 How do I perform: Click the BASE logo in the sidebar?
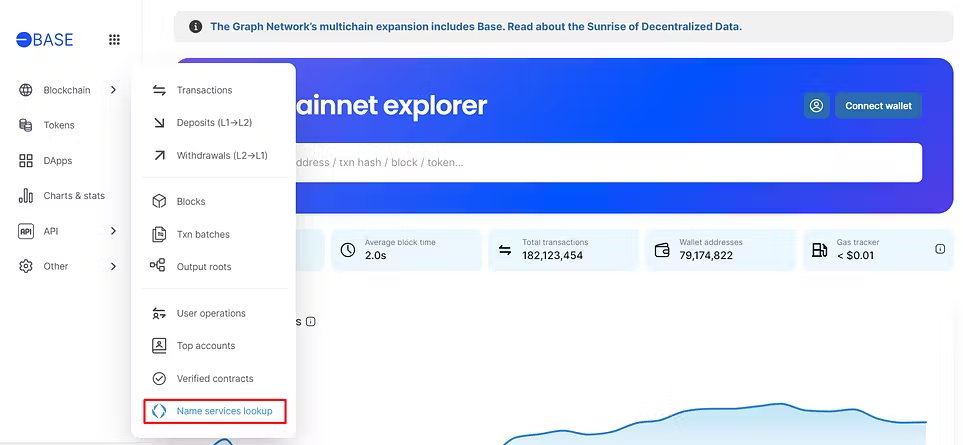45,40
